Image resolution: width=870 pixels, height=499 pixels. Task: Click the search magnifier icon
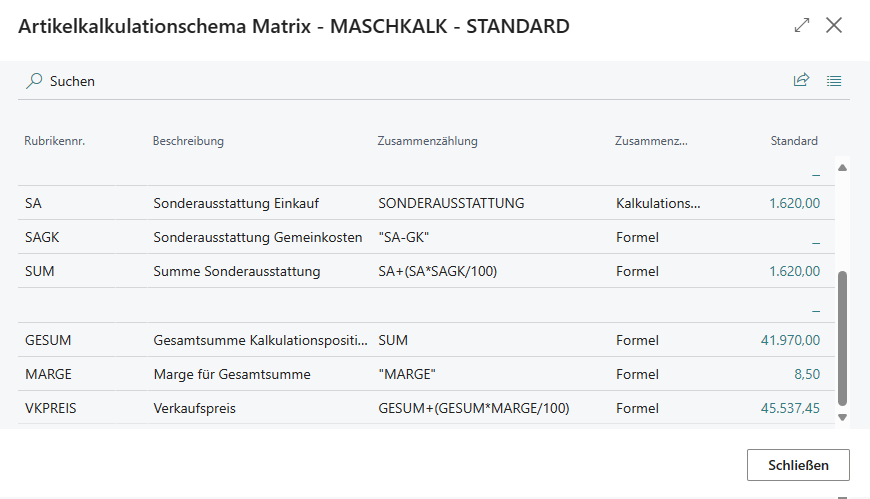tap(34, 81)
